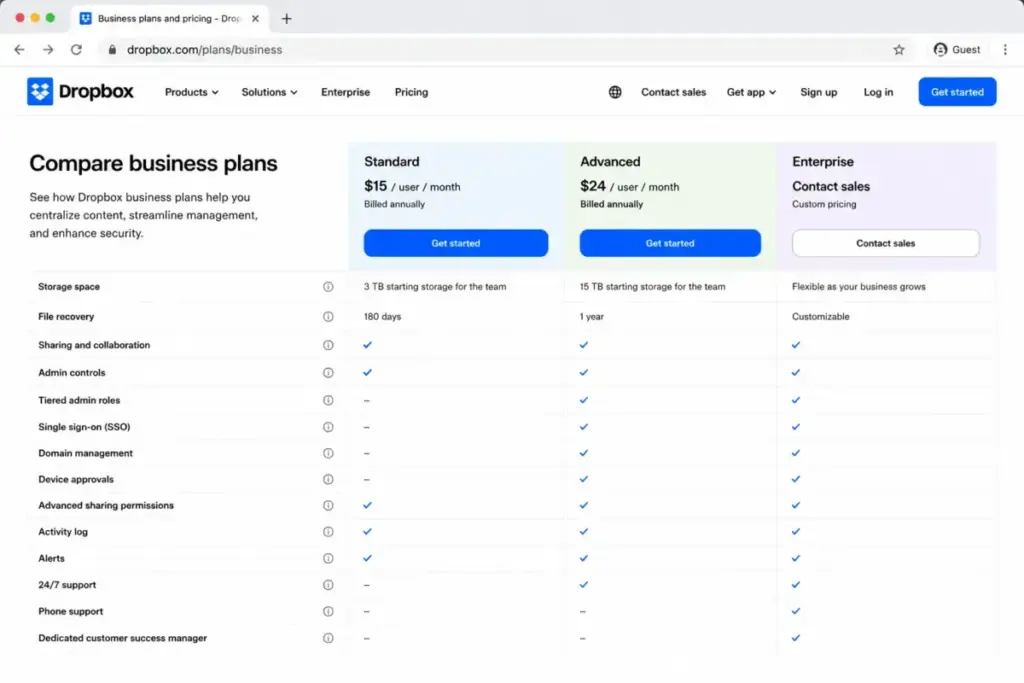Select the Business plans and pricing tab

click(168, 18)
